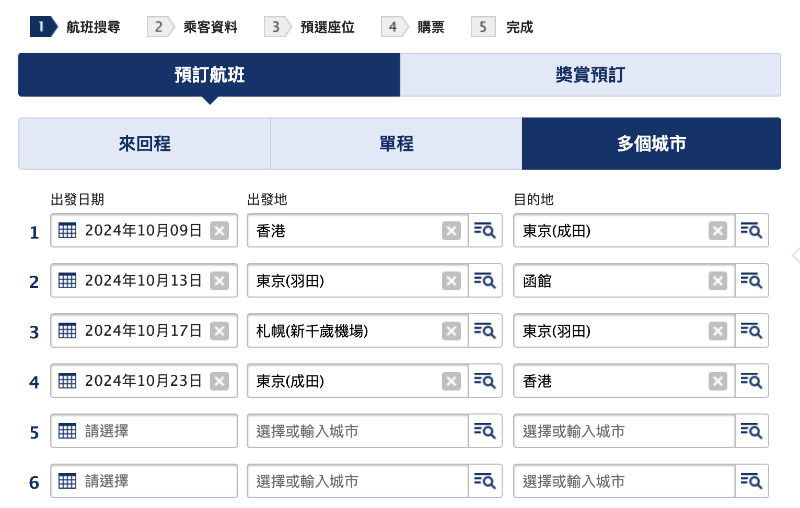This screenshot has width=800, height=508.
Task: Select the 多個城市 trip type tab
Action: [x=651, y=144]
